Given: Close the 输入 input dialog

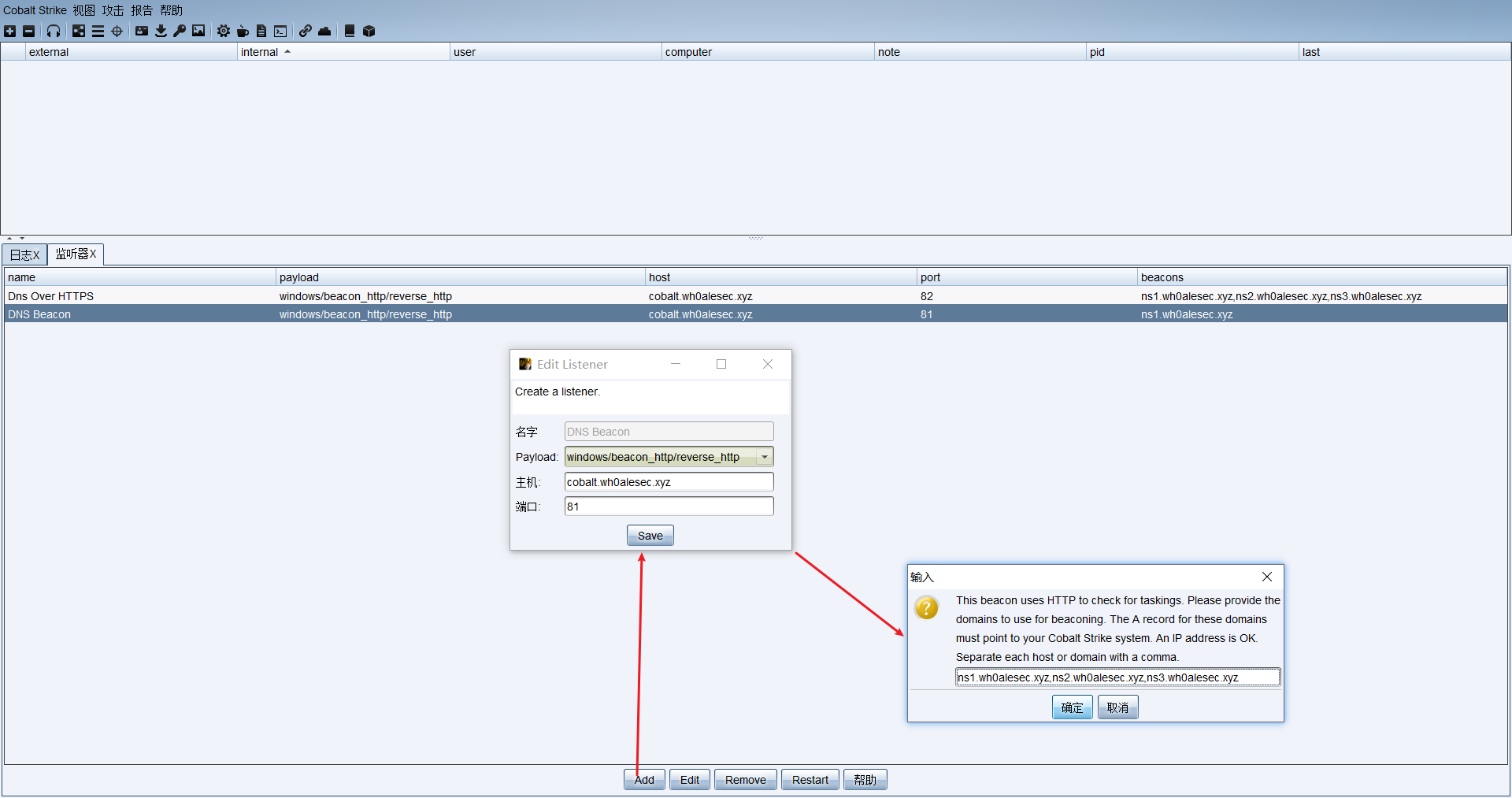Looking at the screenshot, I should [1267, 577].
